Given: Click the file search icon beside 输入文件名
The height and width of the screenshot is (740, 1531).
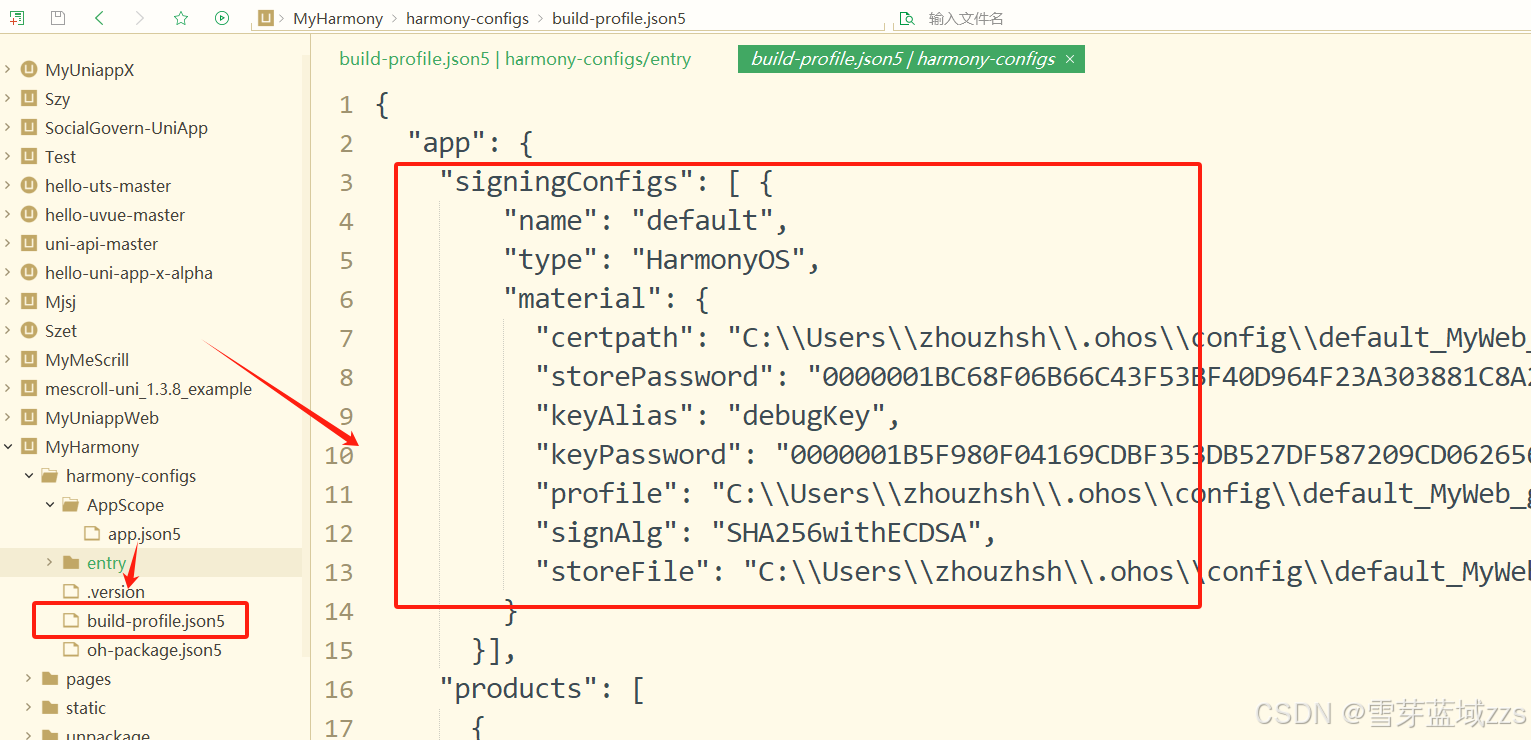Looking at the screenshot, I should (906, 18).
